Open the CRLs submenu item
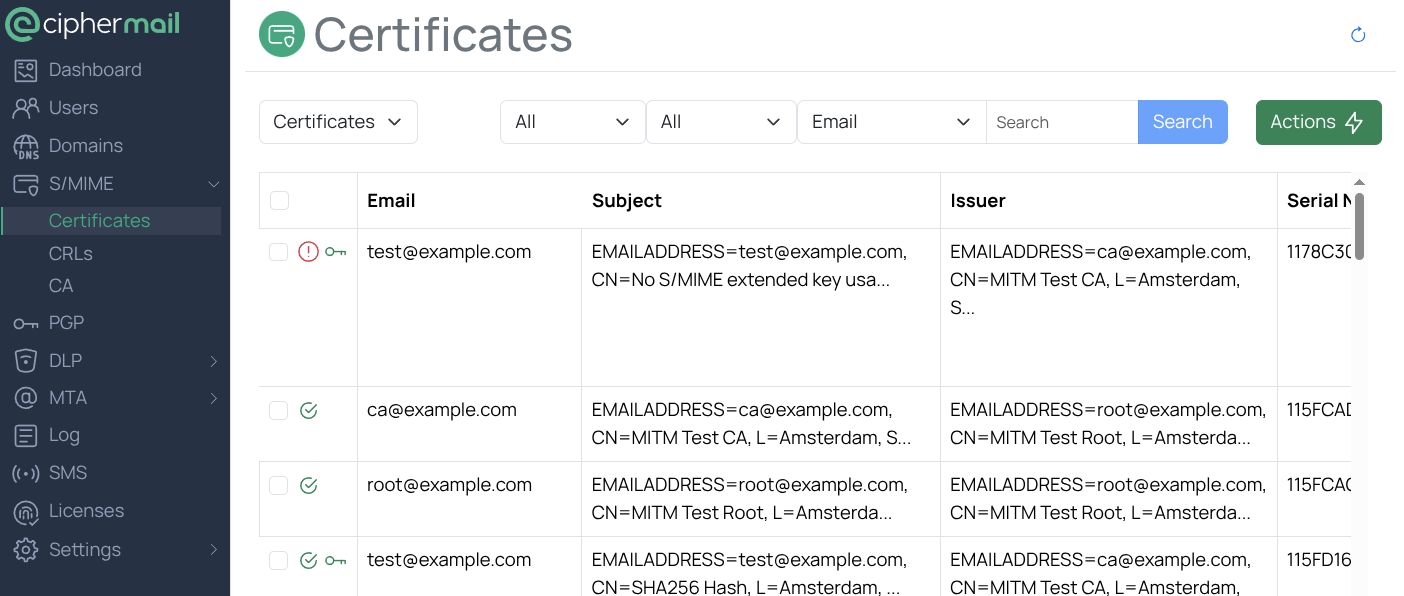This screenshot has width=1404, height=596. (70, 254)
